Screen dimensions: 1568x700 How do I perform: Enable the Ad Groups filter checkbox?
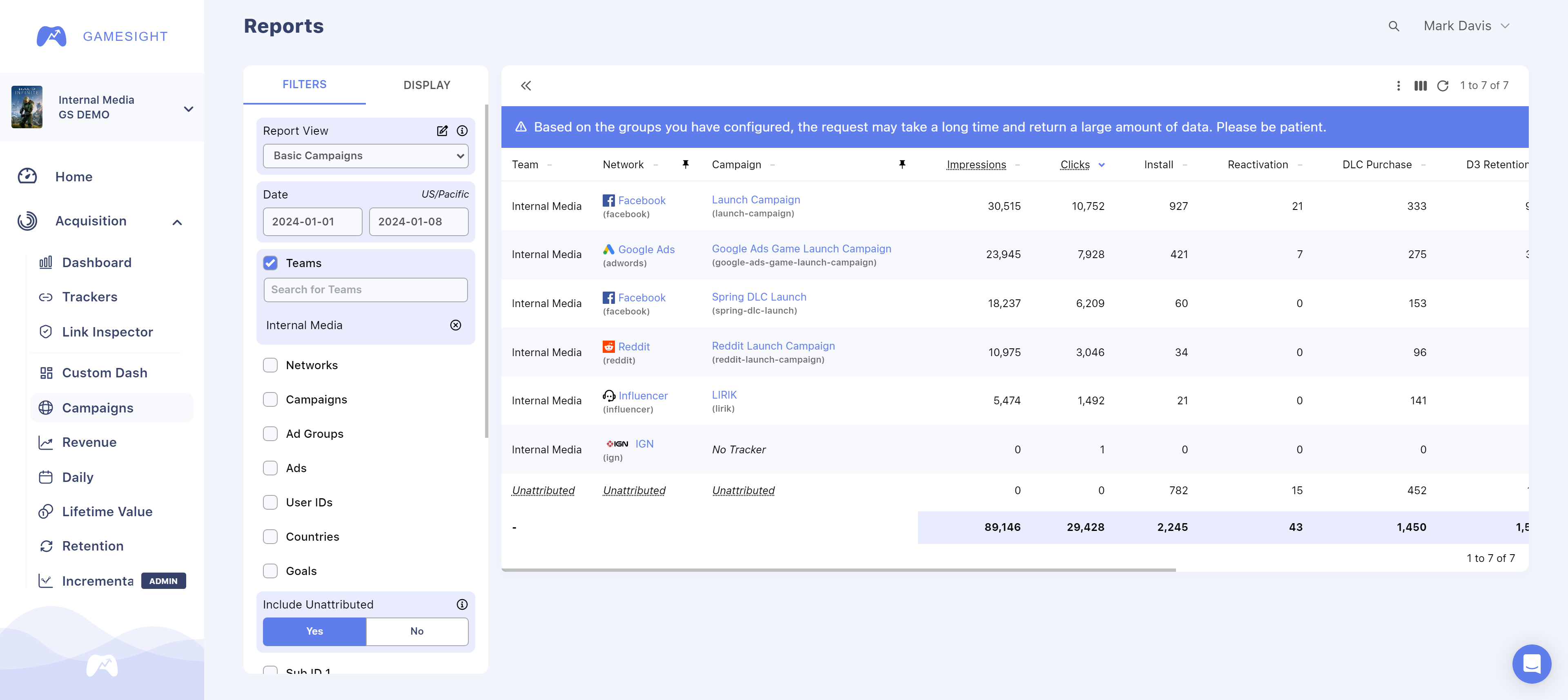(x=270, y=434)
